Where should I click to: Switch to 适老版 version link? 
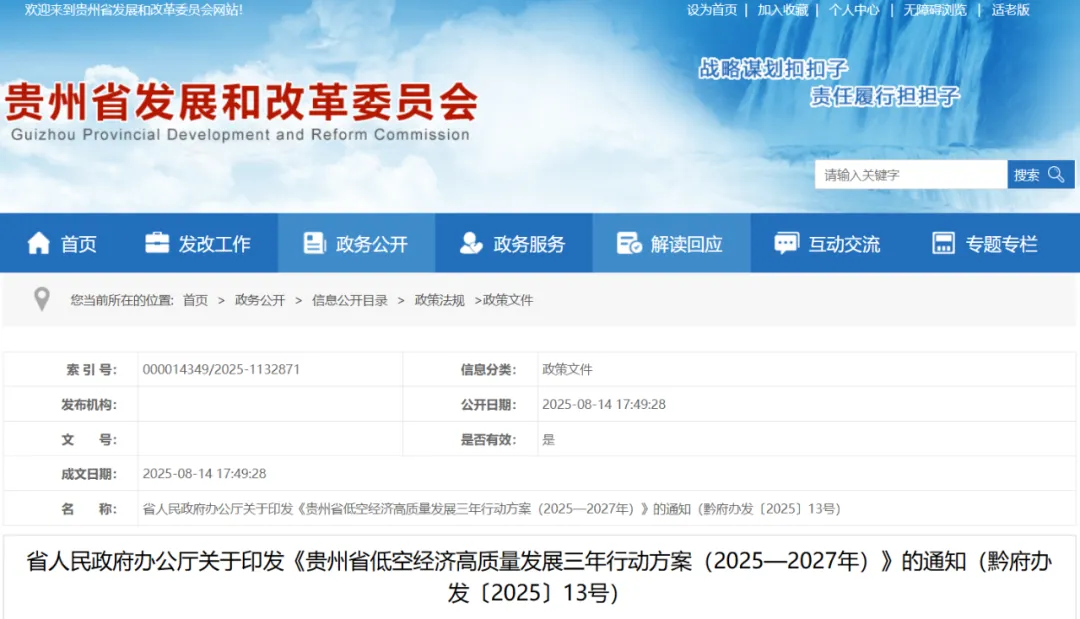pos(1010,10)
